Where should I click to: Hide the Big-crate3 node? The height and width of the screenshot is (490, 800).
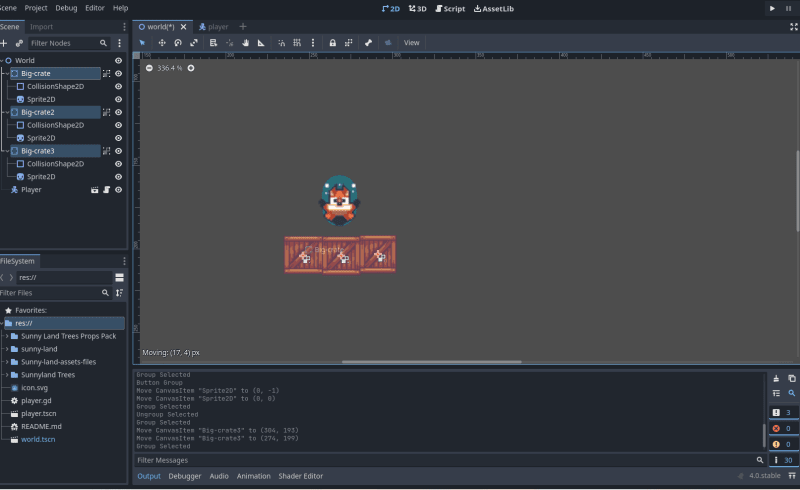118,151
